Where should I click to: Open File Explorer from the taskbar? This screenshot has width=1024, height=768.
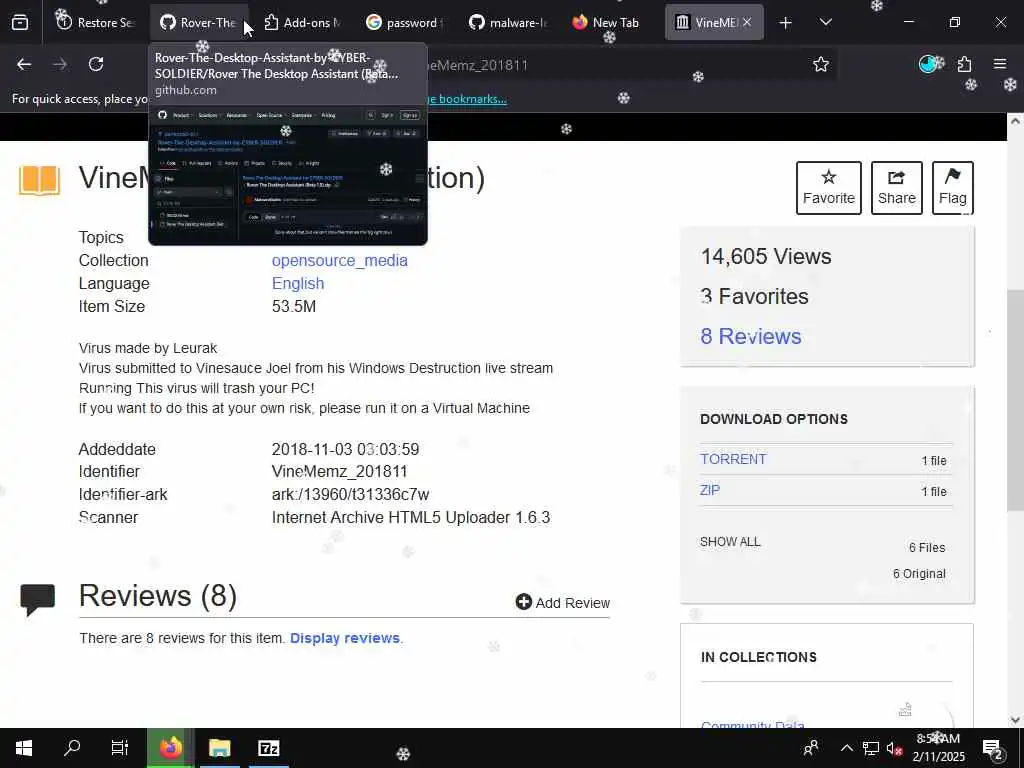(219, 748)
